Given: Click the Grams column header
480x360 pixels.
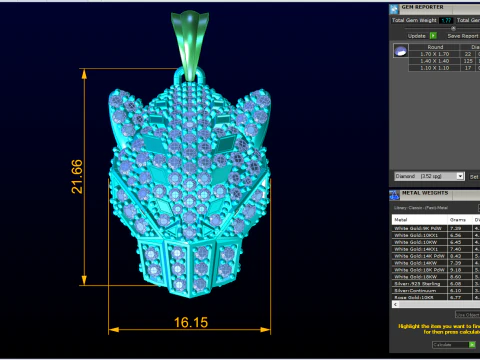Looking at the screenshot, I should [x=460, y=220].
